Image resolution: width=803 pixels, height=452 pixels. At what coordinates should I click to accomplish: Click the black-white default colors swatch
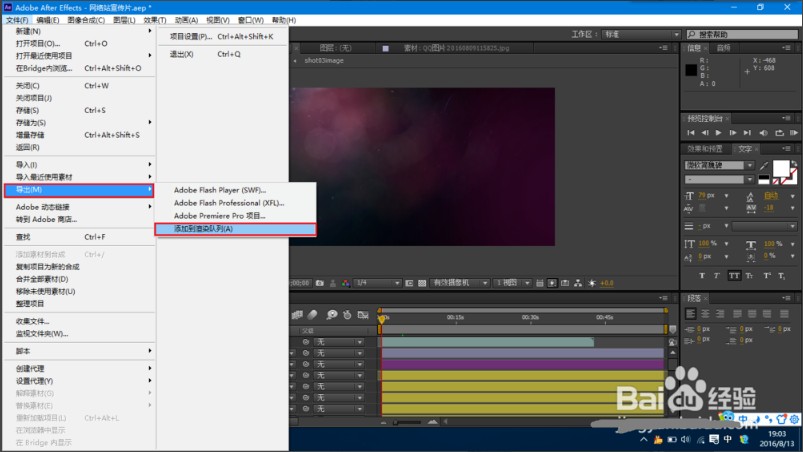click(x=764, y=180)
